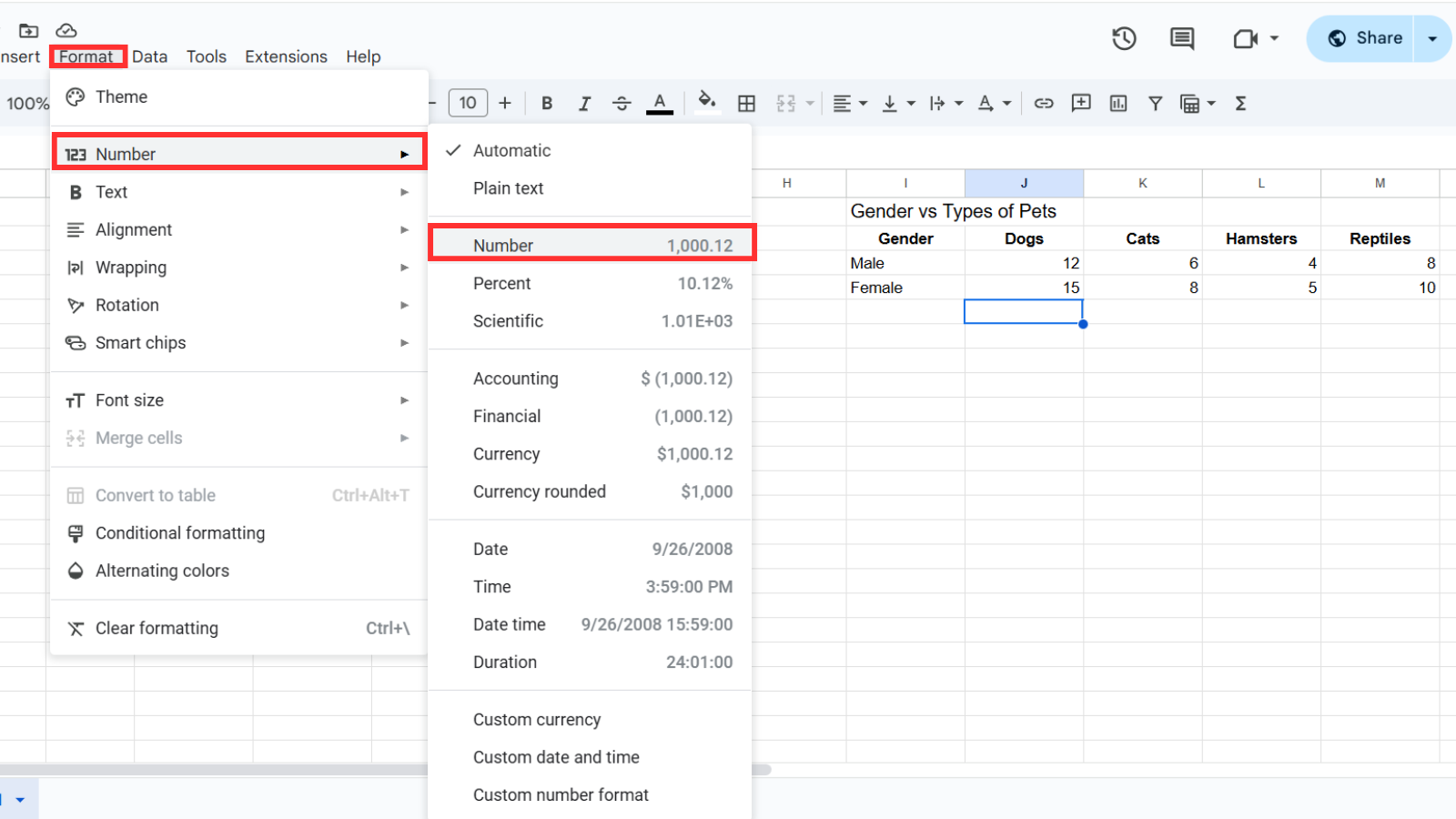The image size is (1456, 819).
Task: Choose Scientific format
Action: tap(591, 321)
